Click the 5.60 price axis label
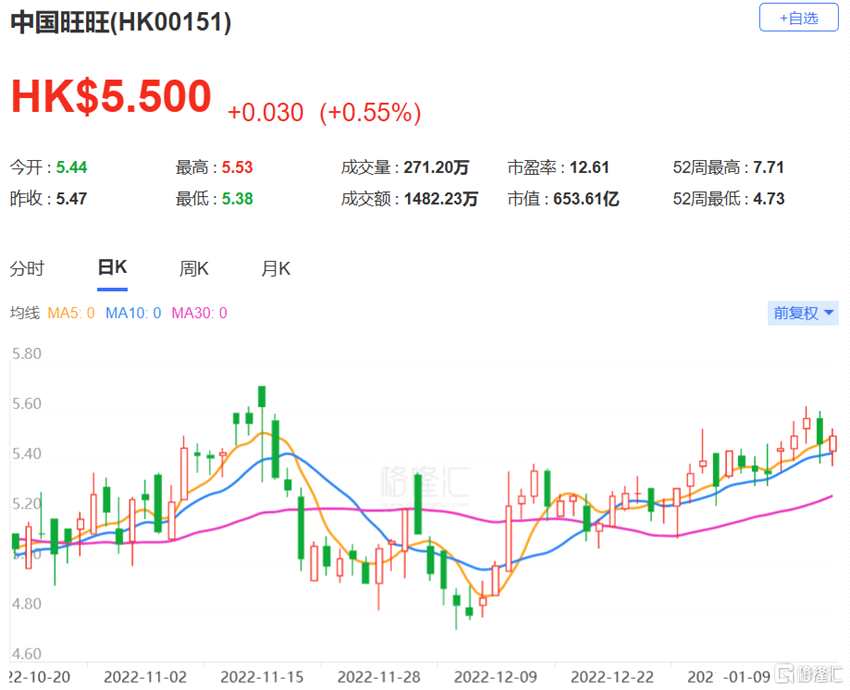The height and width of the screenshot is (690, 850). tap(27, 403)
